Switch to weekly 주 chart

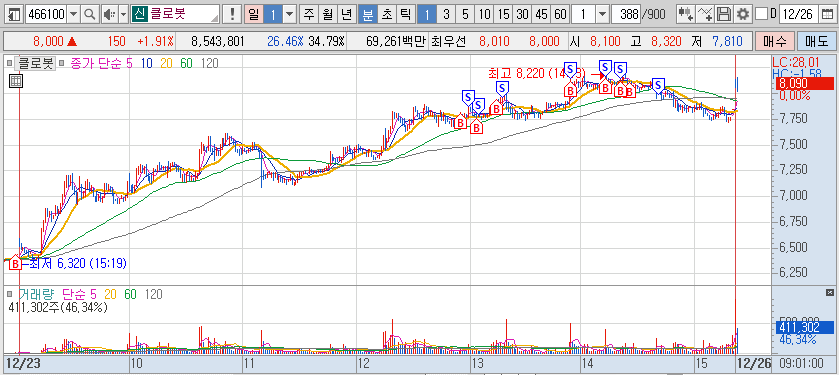[308, 14]
